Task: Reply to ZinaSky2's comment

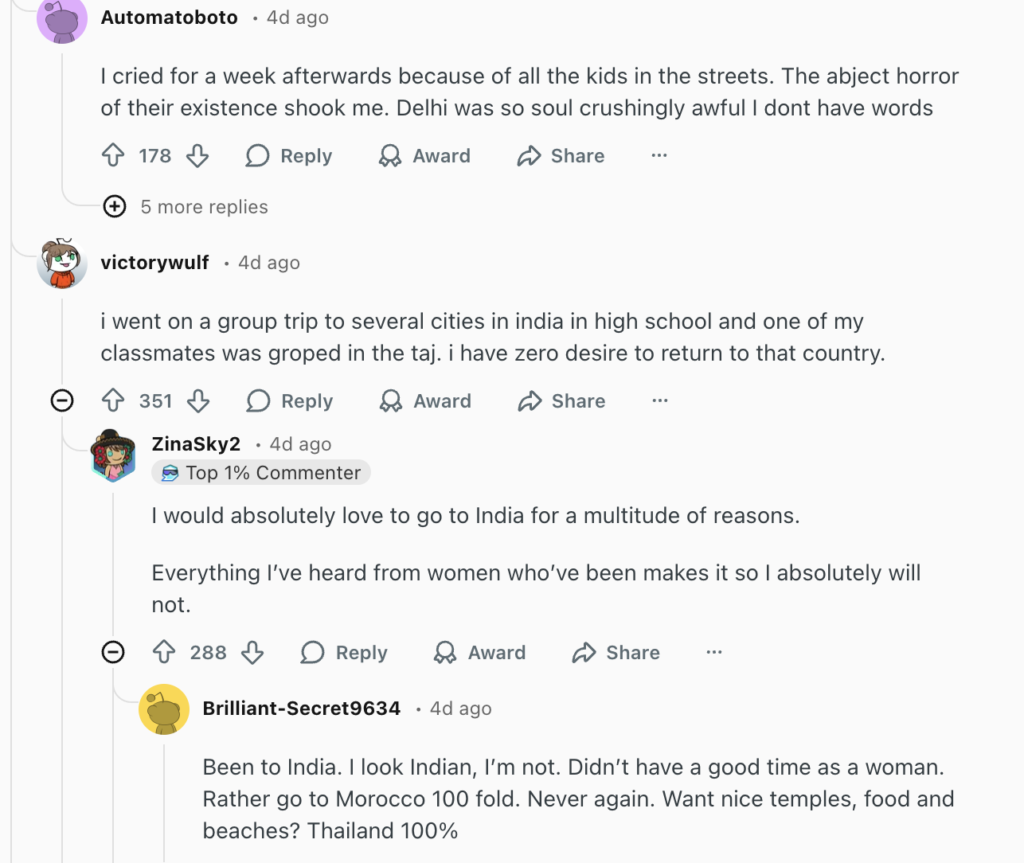Action: coord(344,653)
